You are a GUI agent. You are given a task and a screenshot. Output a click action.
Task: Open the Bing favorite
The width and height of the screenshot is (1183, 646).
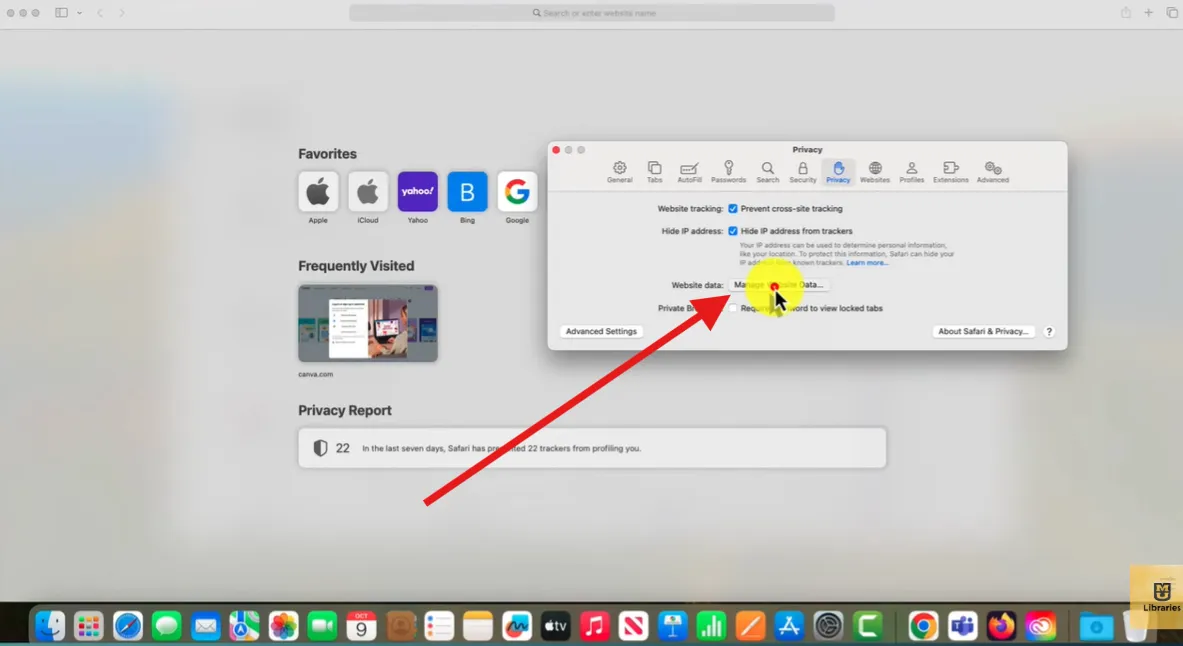(467, 191)
